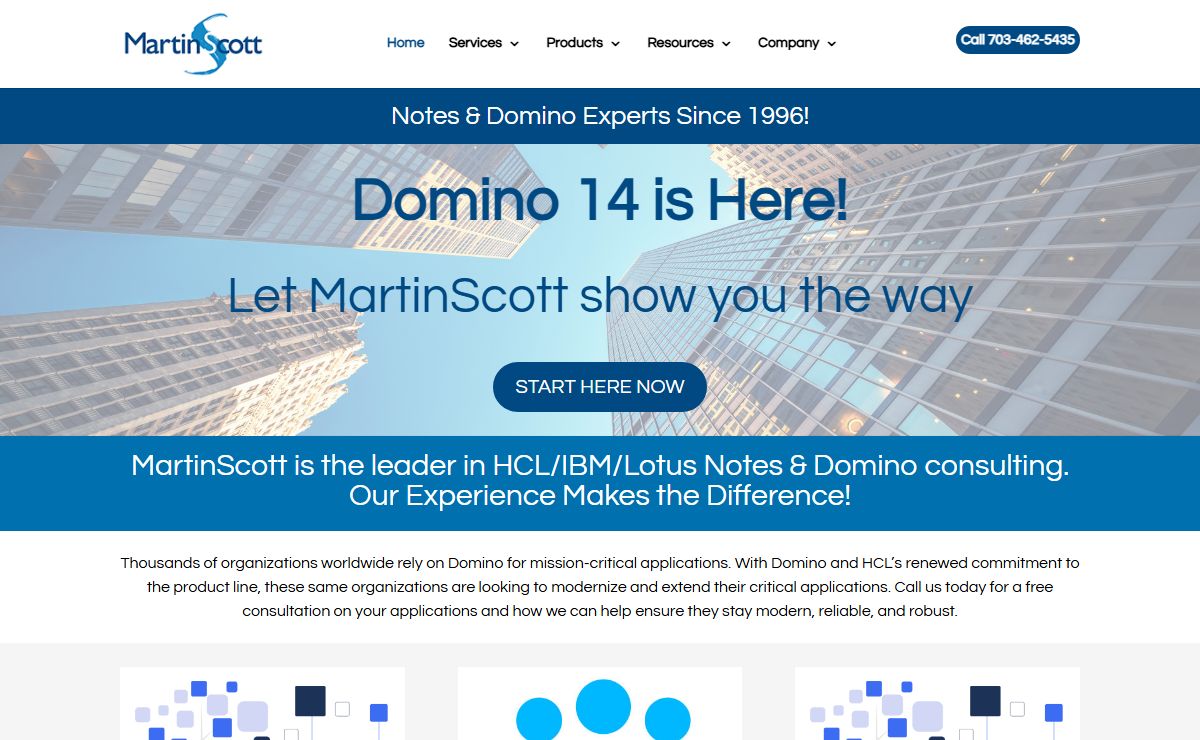Click the "Thousands of organizations worldwide" paragraph

click(x=600, y=587)
